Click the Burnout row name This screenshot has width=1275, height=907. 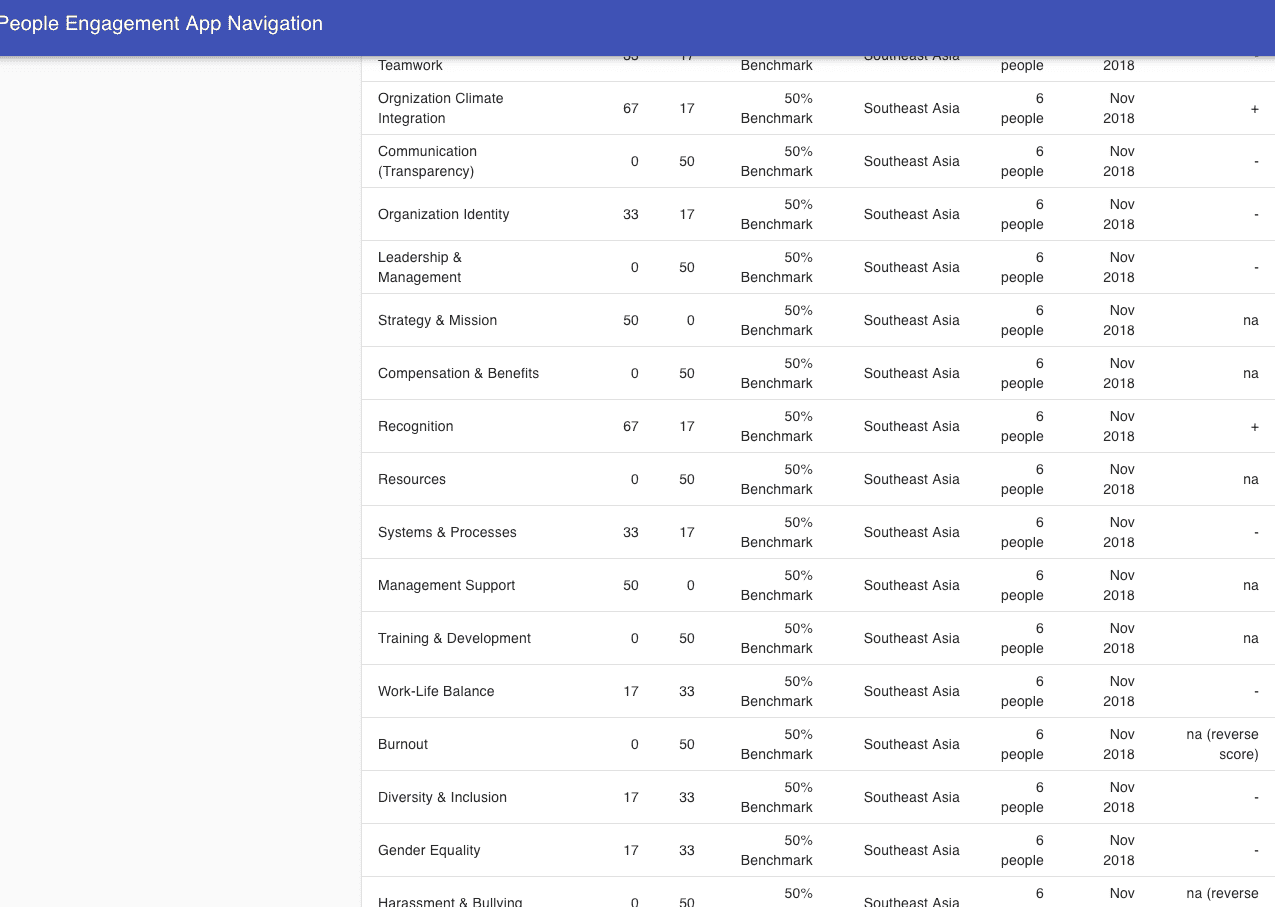tap(403, 744)
